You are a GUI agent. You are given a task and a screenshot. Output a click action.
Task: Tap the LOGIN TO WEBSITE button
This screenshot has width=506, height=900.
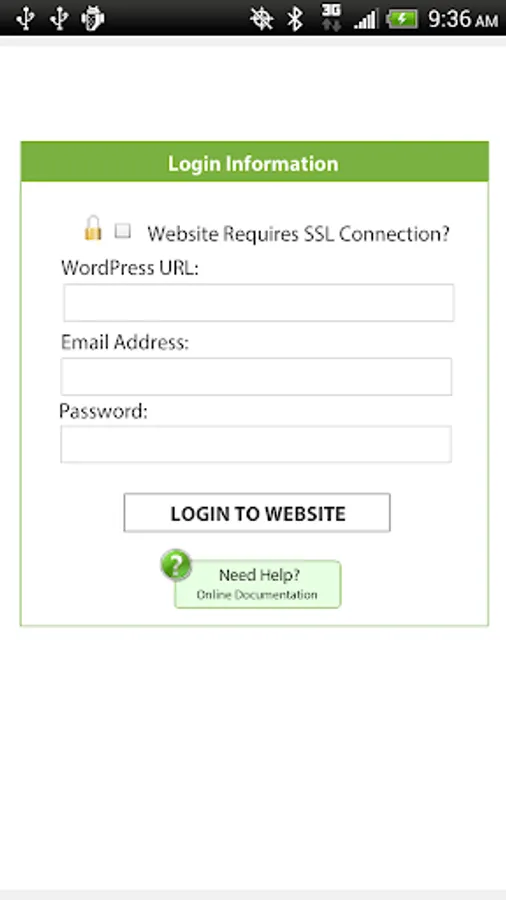pos(257,513)
